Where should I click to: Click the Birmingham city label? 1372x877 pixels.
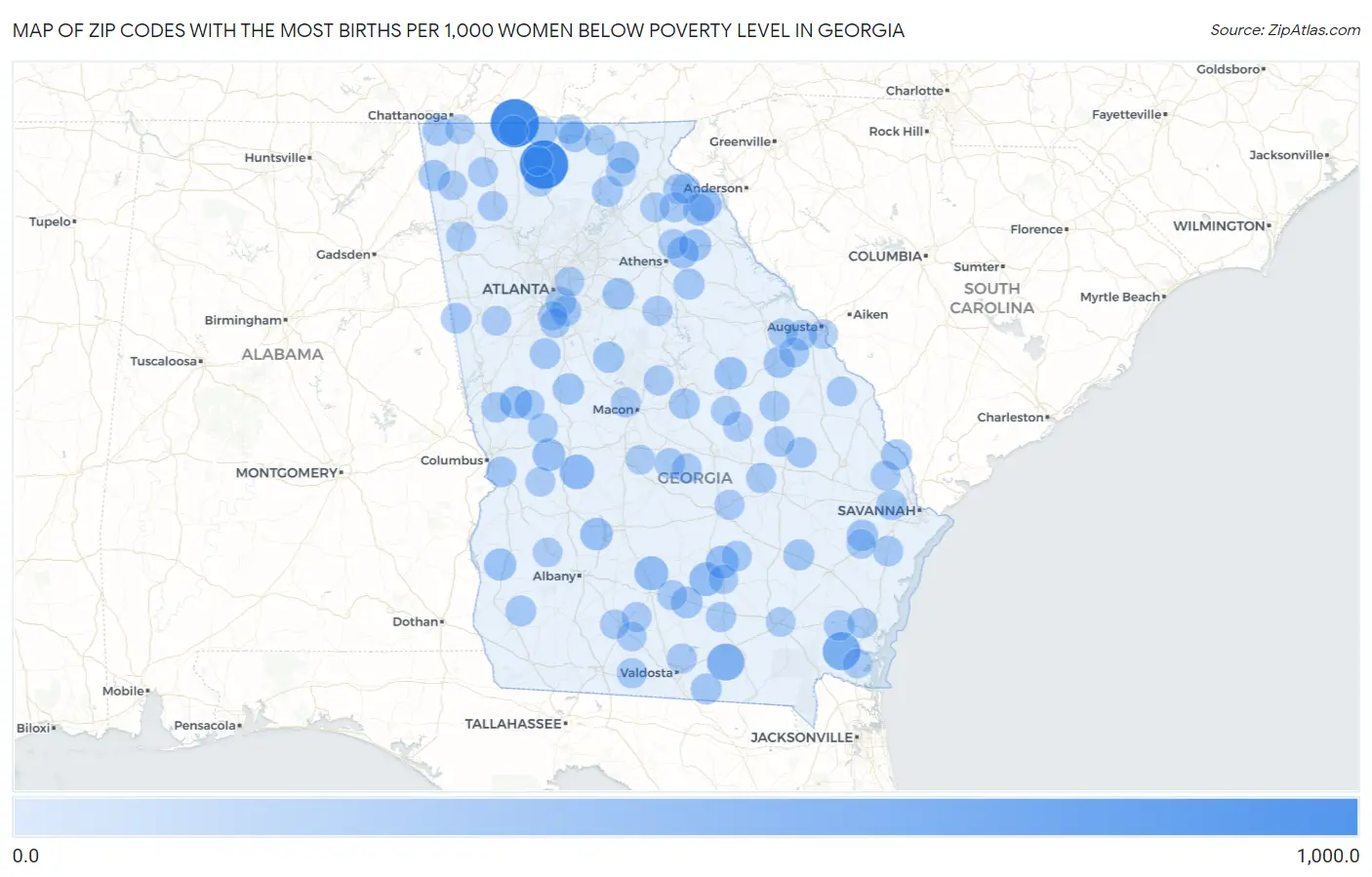(x=243, y=320)
